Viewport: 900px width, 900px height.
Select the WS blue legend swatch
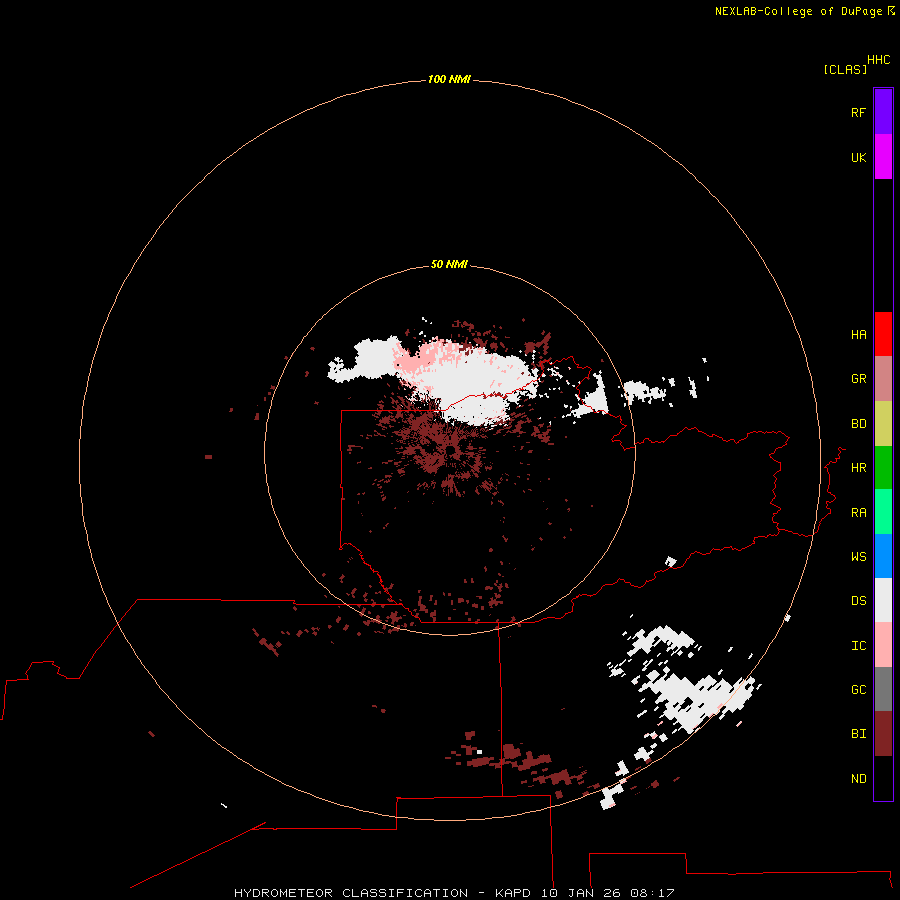click(883, 556)
